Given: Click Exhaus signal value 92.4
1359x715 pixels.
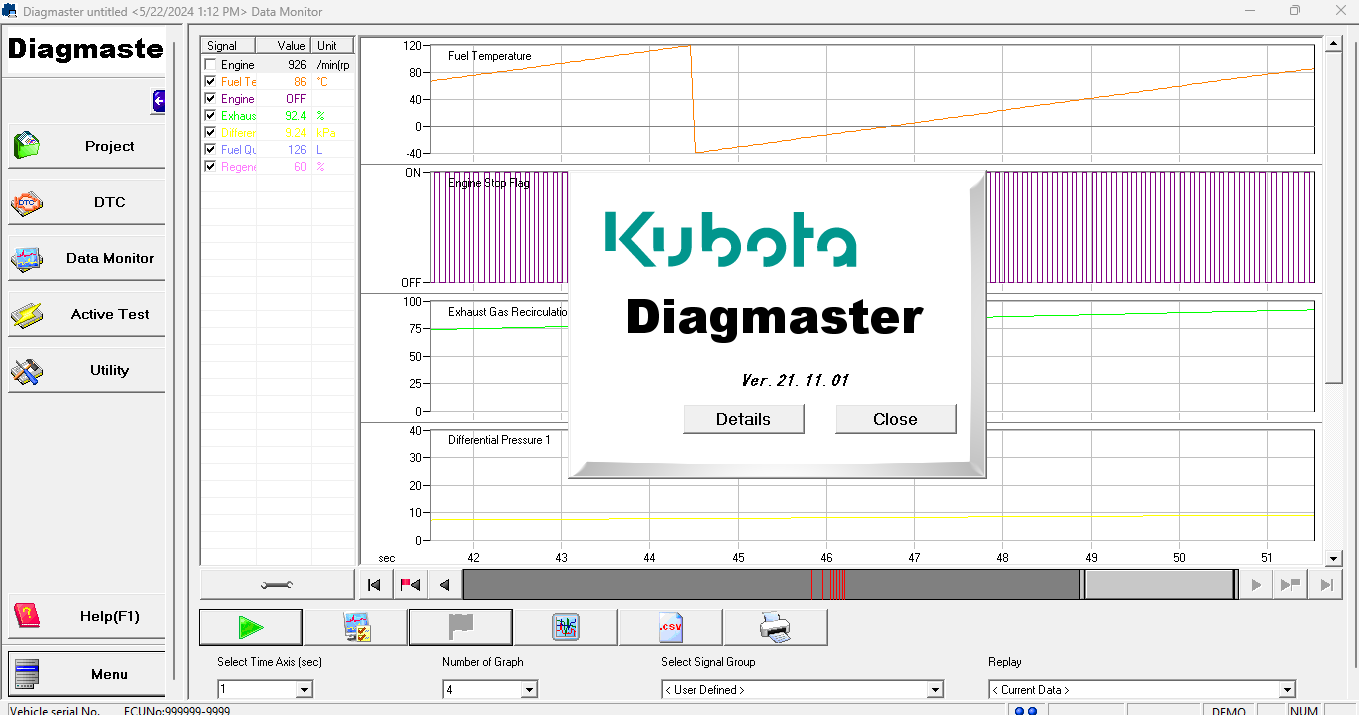Looking at the screenshot, I should coord(295,116).
